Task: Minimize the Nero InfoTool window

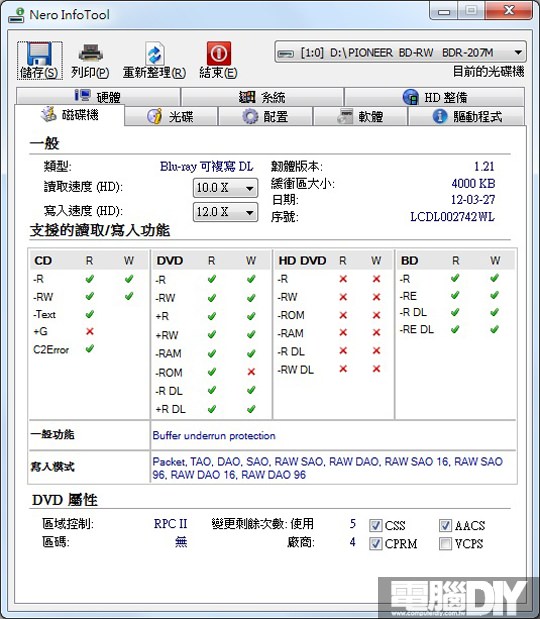Action: coord(444,11)
